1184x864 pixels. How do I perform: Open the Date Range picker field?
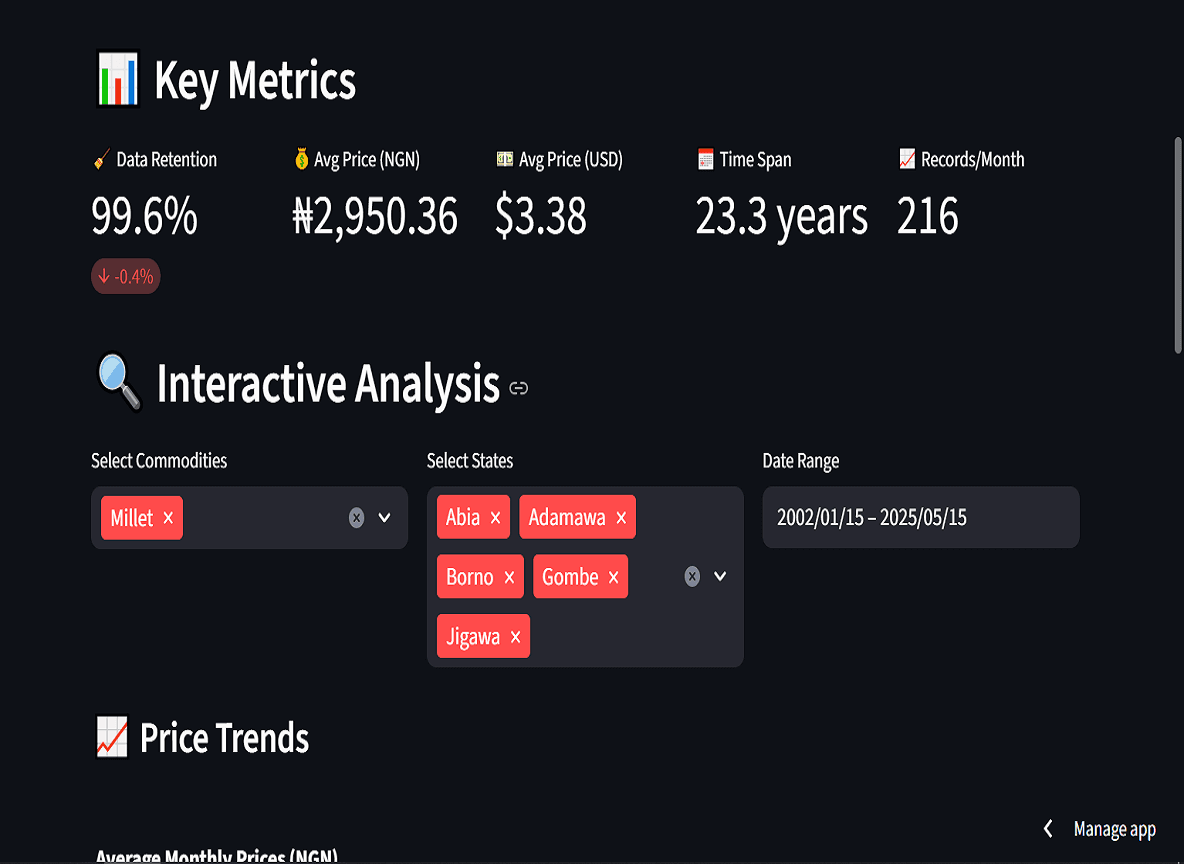pos(920,517)
